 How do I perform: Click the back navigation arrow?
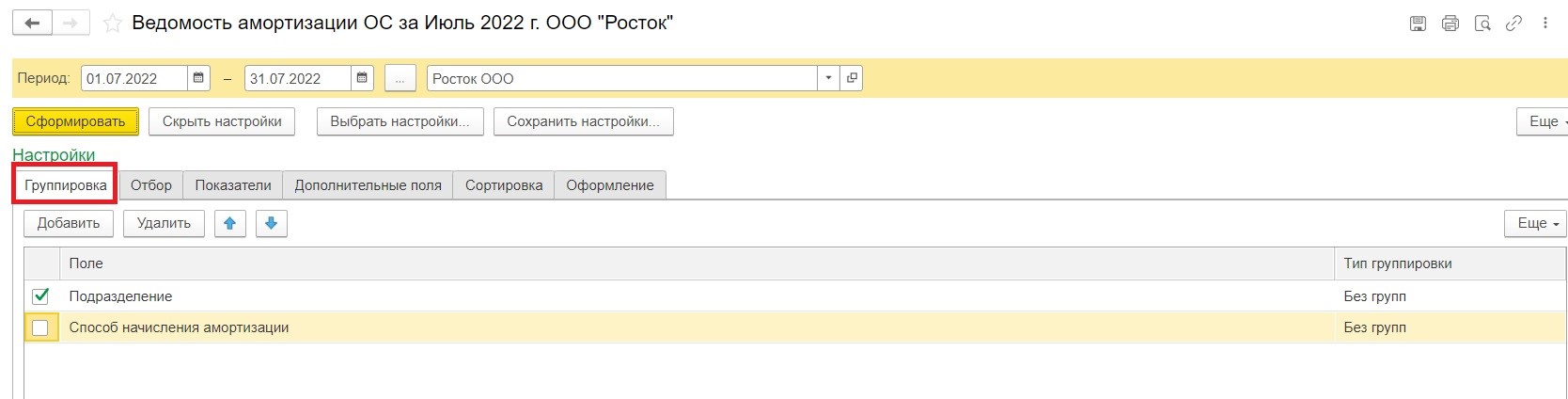(32, 24)
